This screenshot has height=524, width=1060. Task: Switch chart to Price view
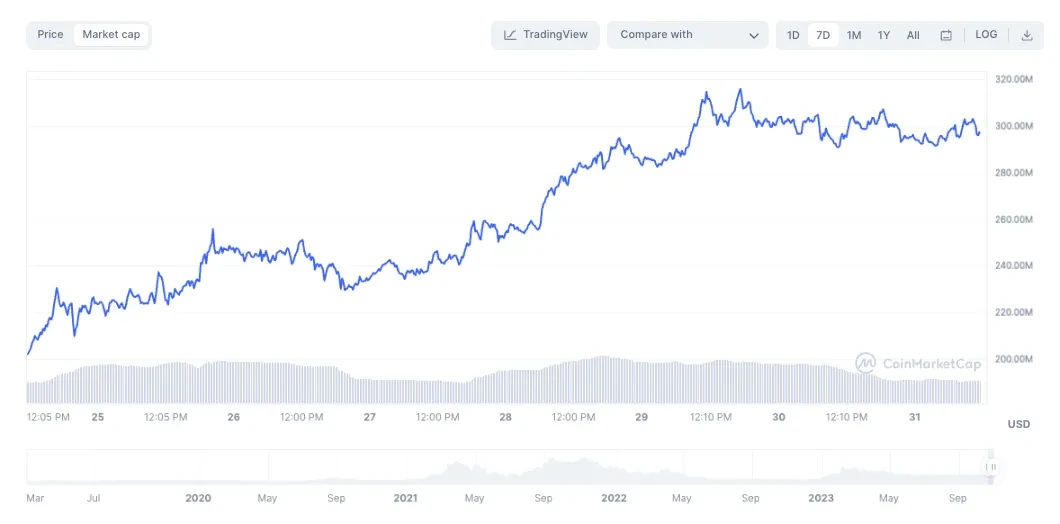point(50,35)
